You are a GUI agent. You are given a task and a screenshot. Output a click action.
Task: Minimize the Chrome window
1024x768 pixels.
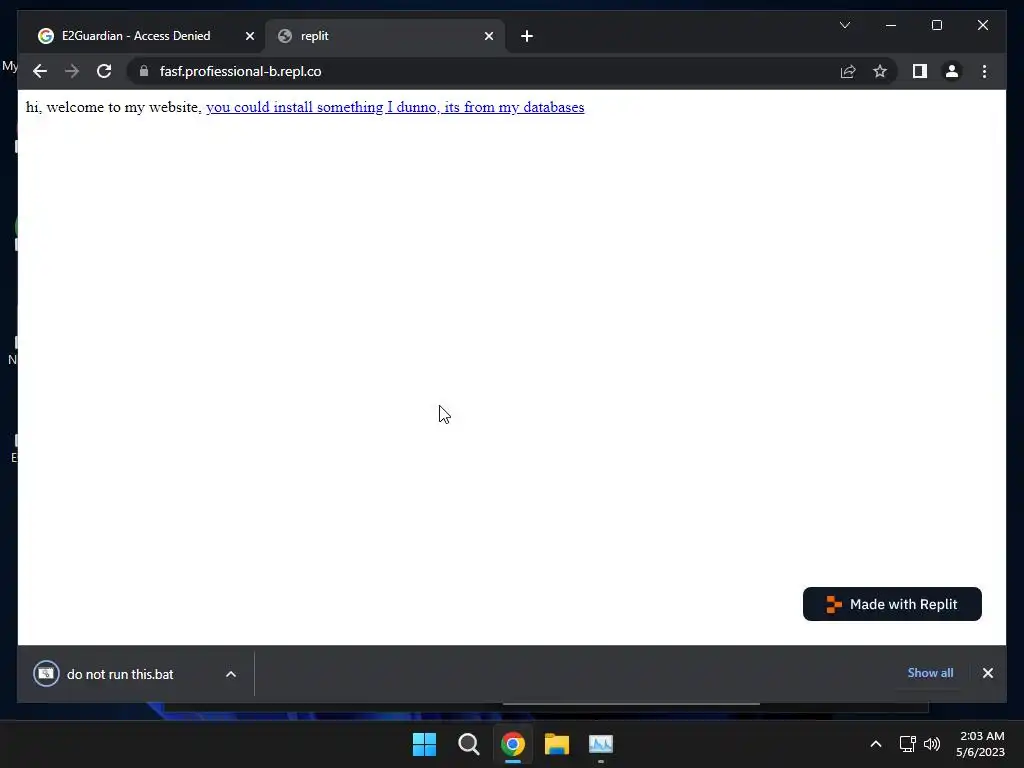pos(891,25)
